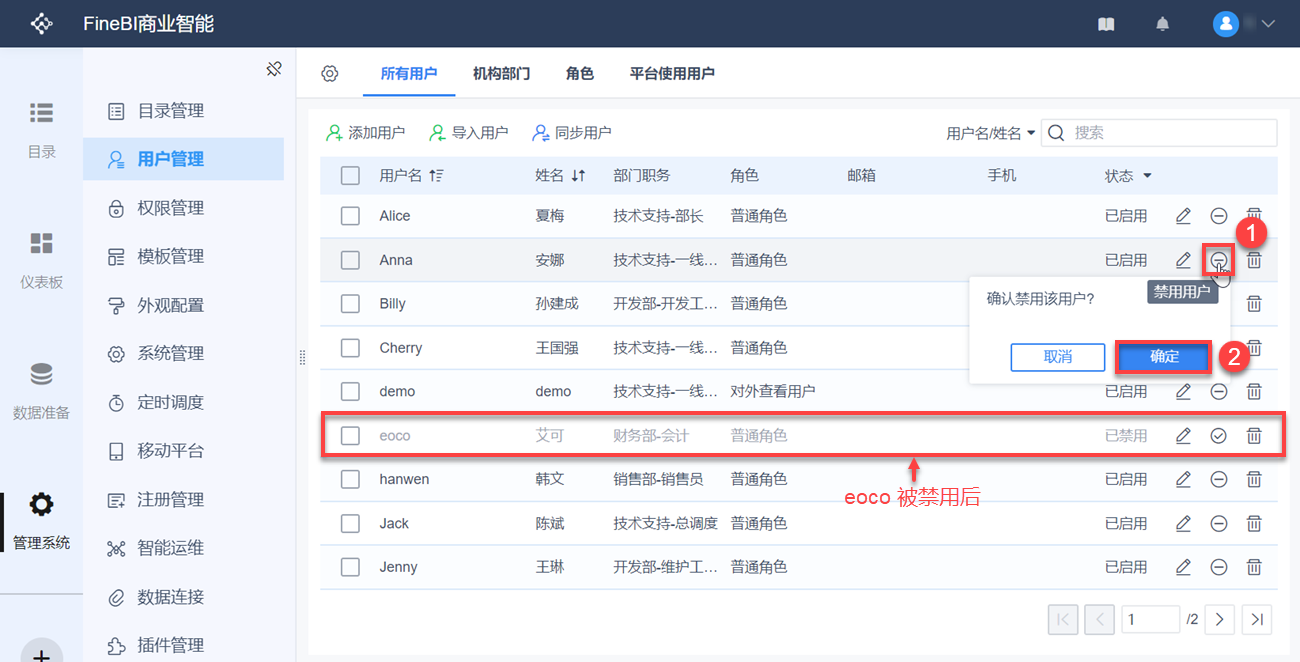Click into the user search field
Screen dimensions: 1300x662
[1170, 133]
